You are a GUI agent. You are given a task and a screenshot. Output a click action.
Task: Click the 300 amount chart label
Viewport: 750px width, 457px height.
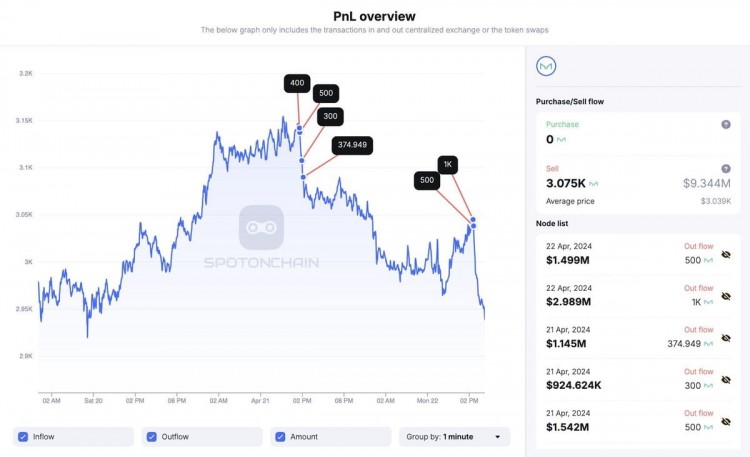[330, 116]
